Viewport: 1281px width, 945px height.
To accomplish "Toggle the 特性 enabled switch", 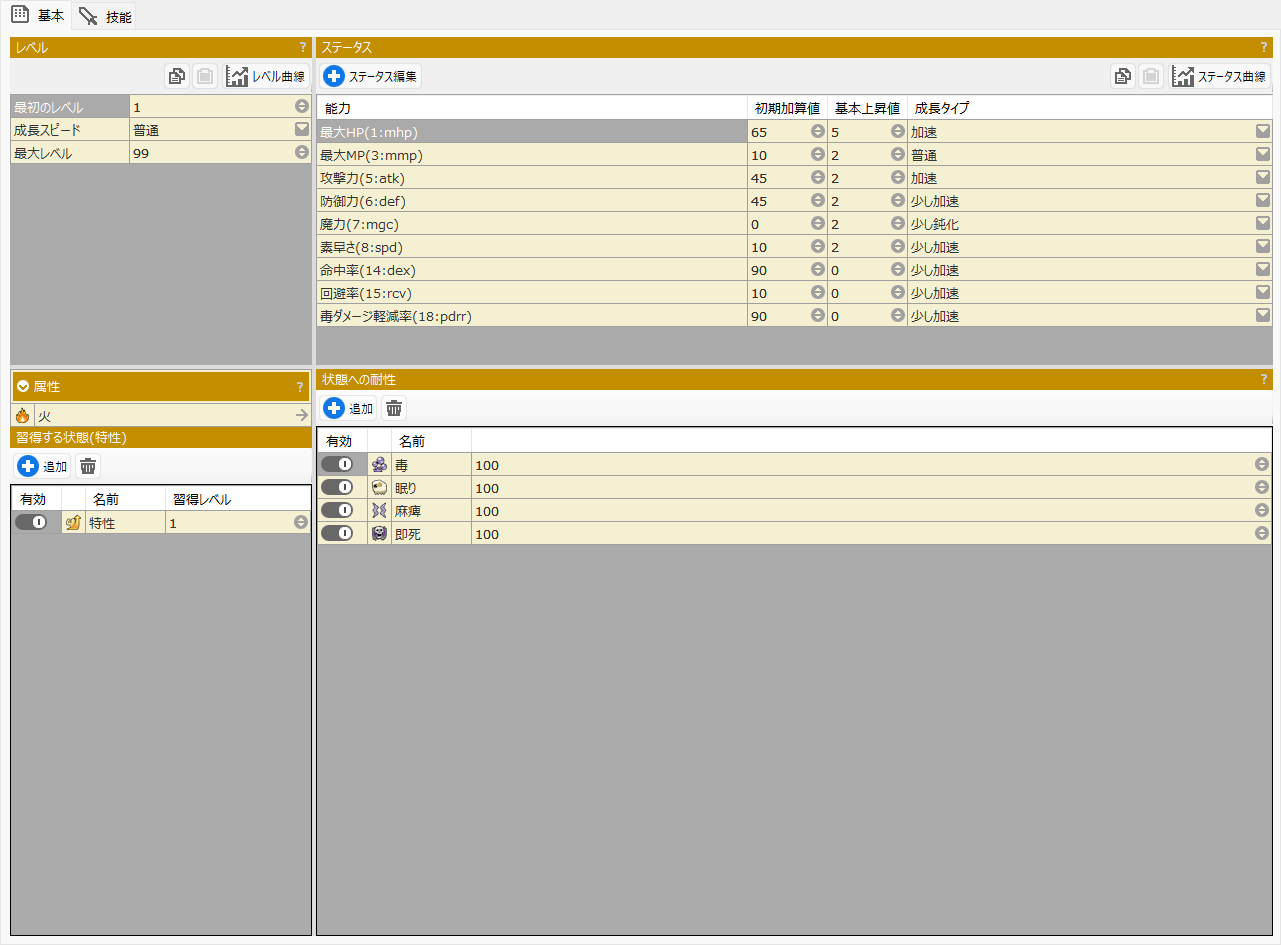I will tap(31, 522).
